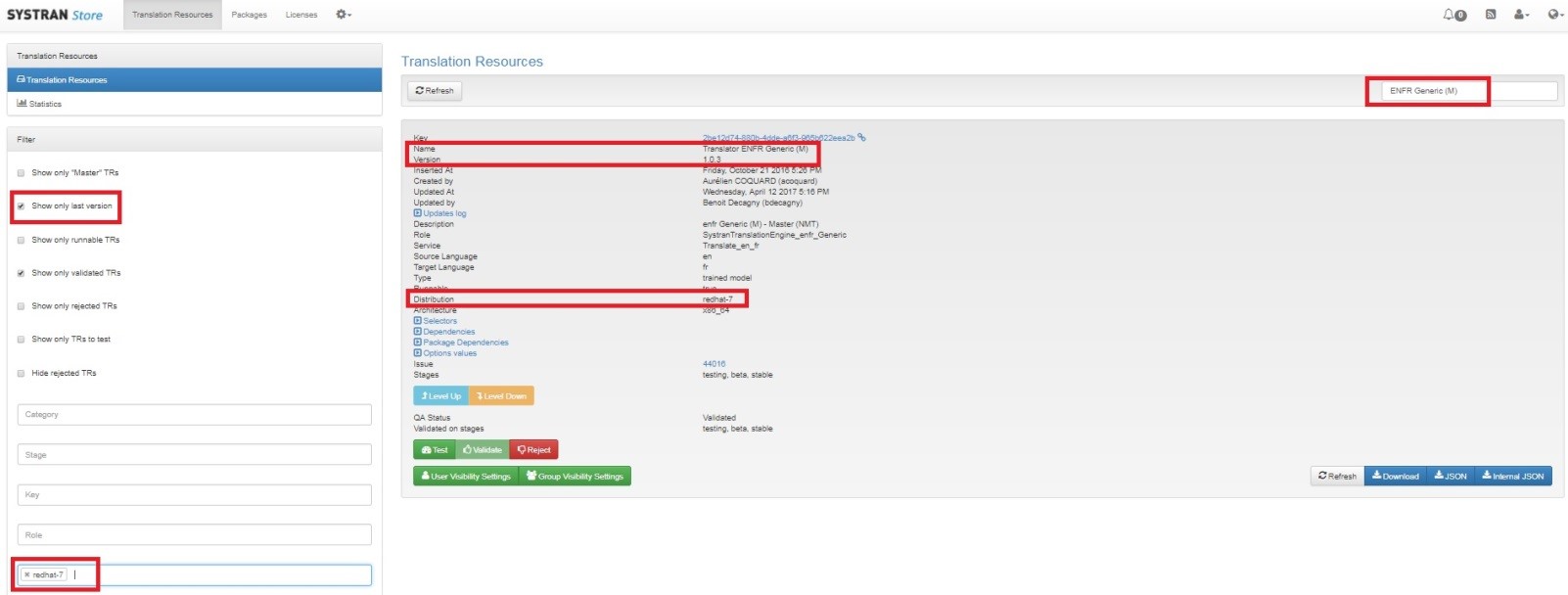Select the name Translator ENFR Generic (M)
The image size is (1568, 595).
(x=756, y=149)
